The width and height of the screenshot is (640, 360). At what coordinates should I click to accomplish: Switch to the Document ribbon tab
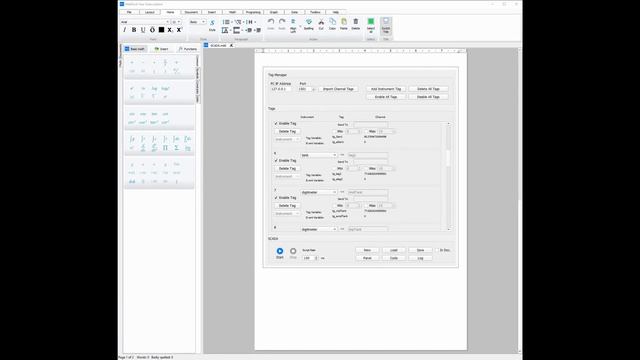tap(191, 12)
